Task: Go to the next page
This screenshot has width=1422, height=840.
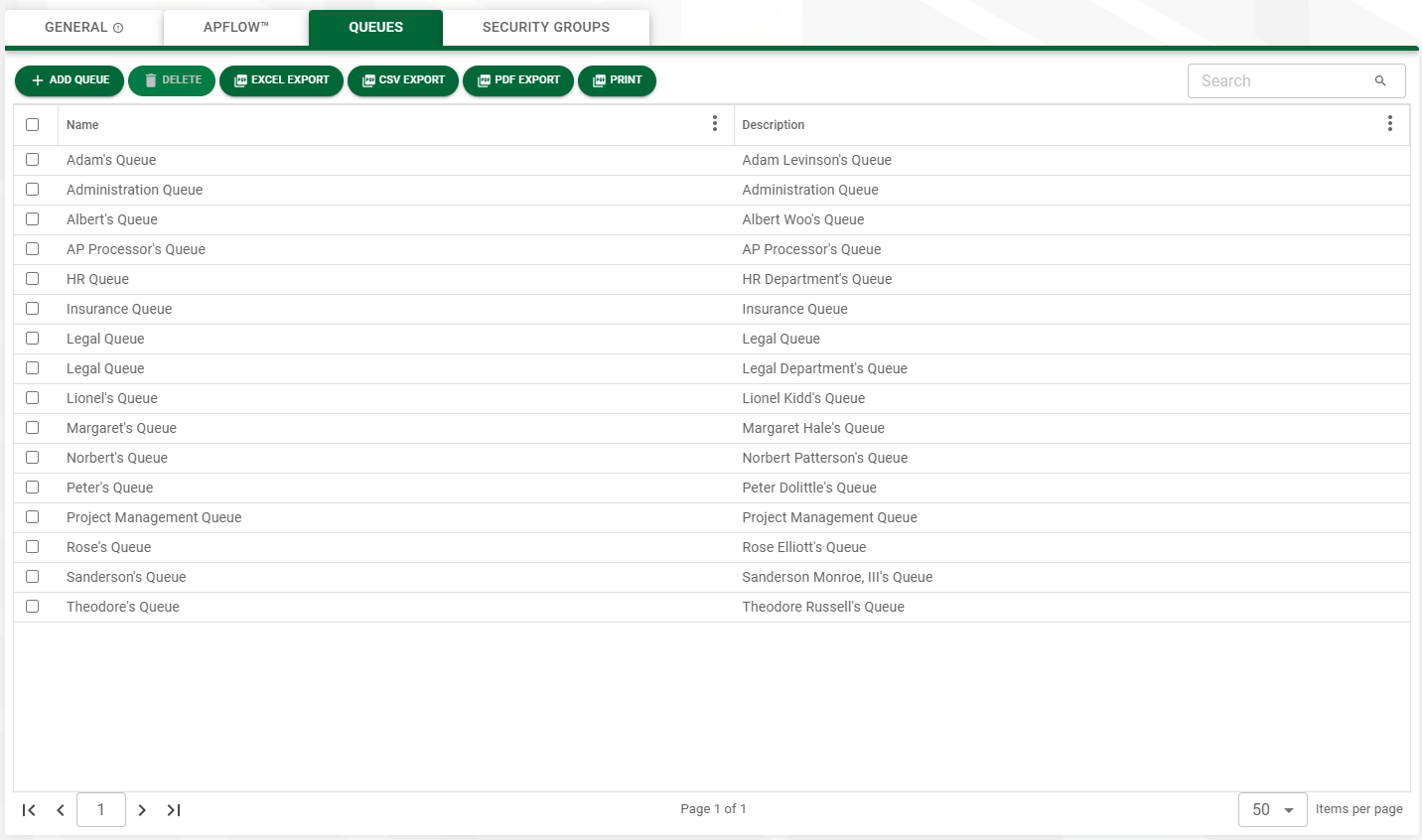Action: click(142, 810)
